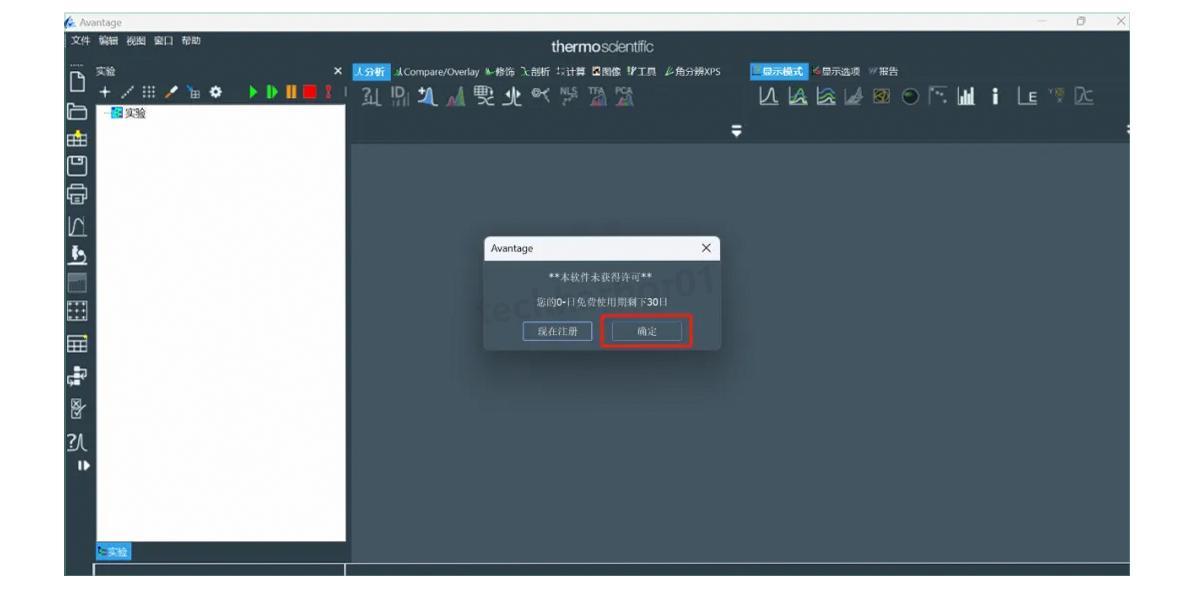Click the 现在注册 register button

[557, 331]
